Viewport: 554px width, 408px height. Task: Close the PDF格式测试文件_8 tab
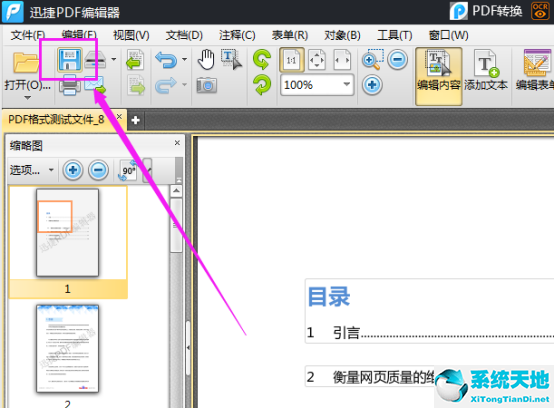119,116
